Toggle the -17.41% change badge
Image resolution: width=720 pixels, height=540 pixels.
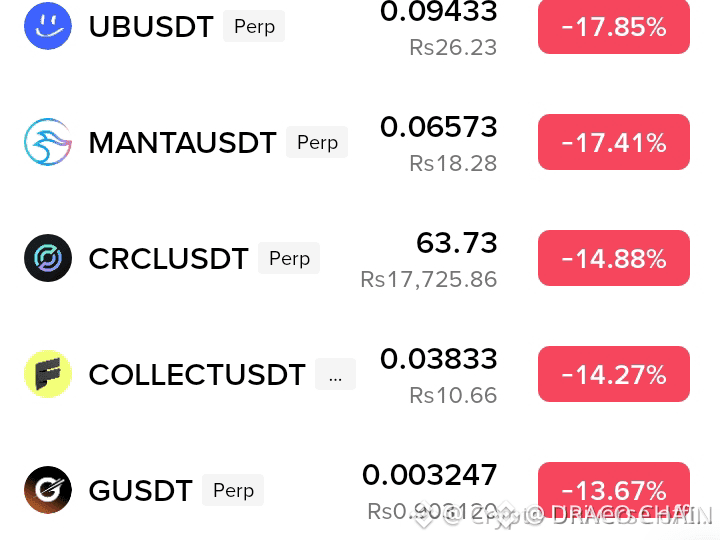pos(614,142)
